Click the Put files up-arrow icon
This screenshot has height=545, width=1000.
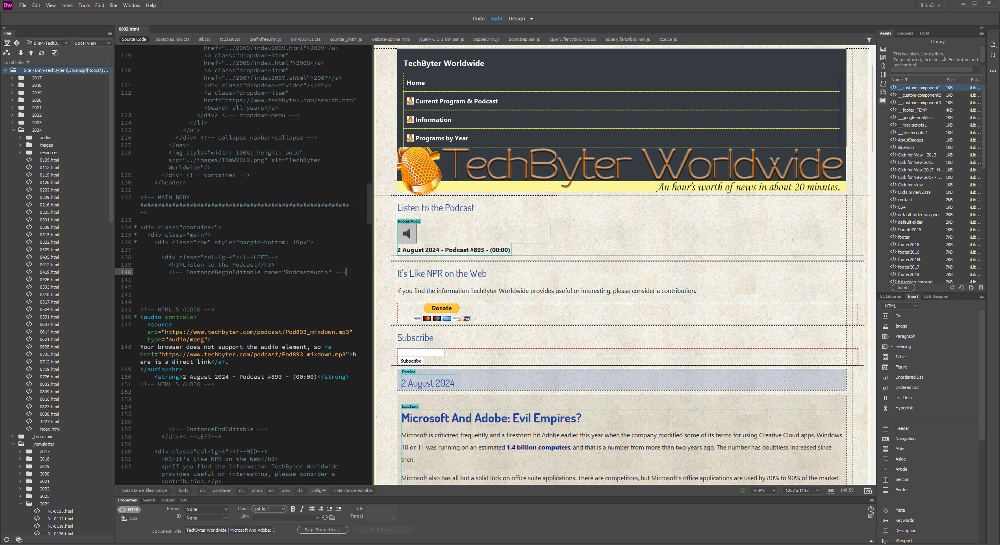point(31,53)
